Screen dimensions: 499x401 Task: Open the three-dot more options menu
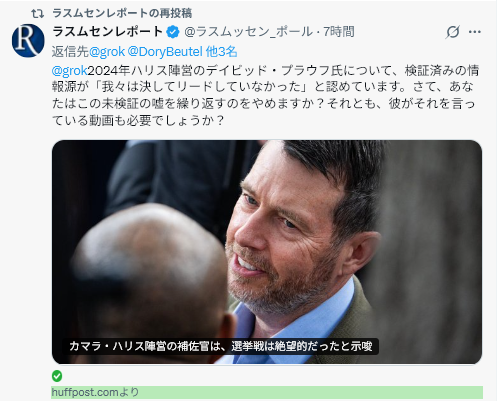point(475,32)
